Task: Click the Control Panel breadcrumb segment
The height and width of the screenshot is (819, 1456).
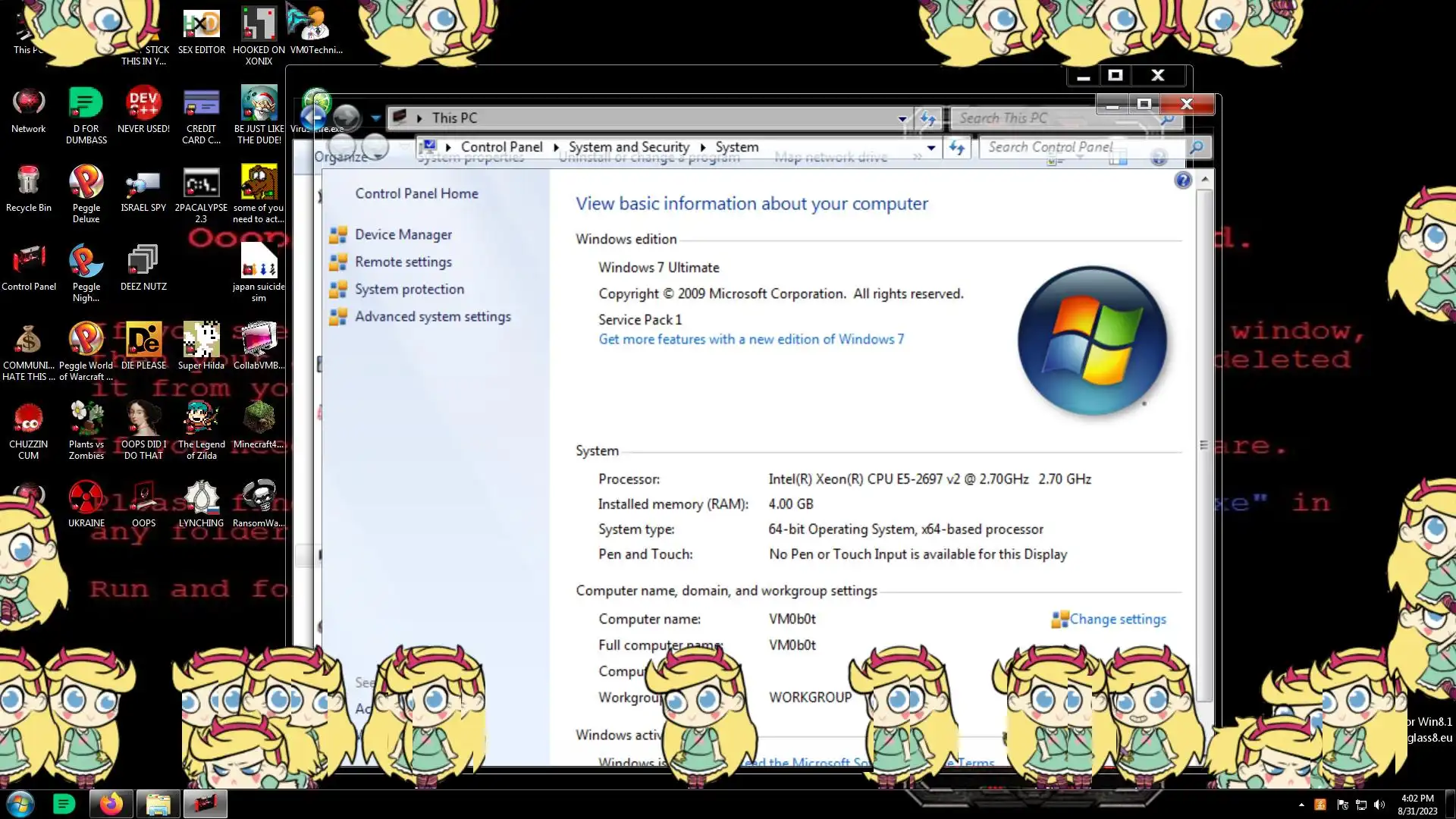Action: click(501, 147)
